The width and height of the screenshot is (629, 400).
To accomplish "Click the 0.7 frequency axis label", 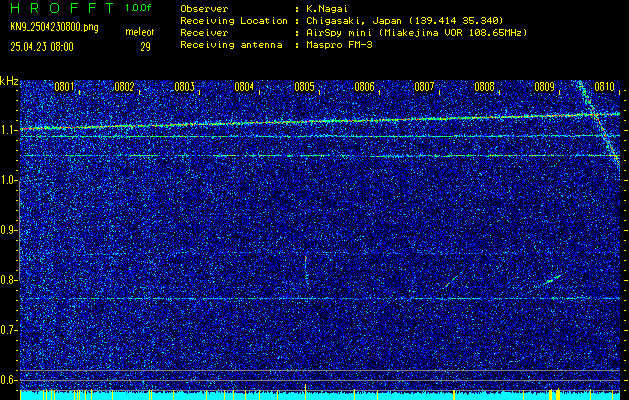I will pos(8,330).
